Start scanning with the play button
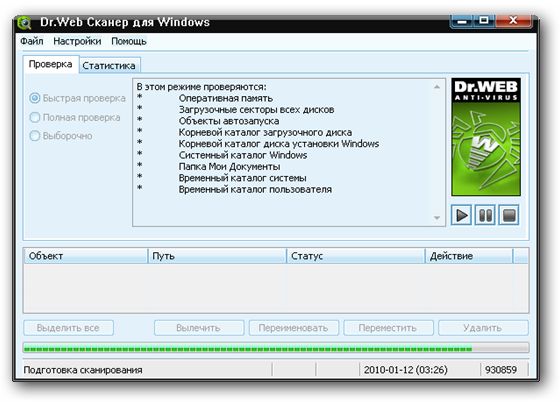Image resolution: width=560 pixels, height=402 pixels. click(461, 215)
